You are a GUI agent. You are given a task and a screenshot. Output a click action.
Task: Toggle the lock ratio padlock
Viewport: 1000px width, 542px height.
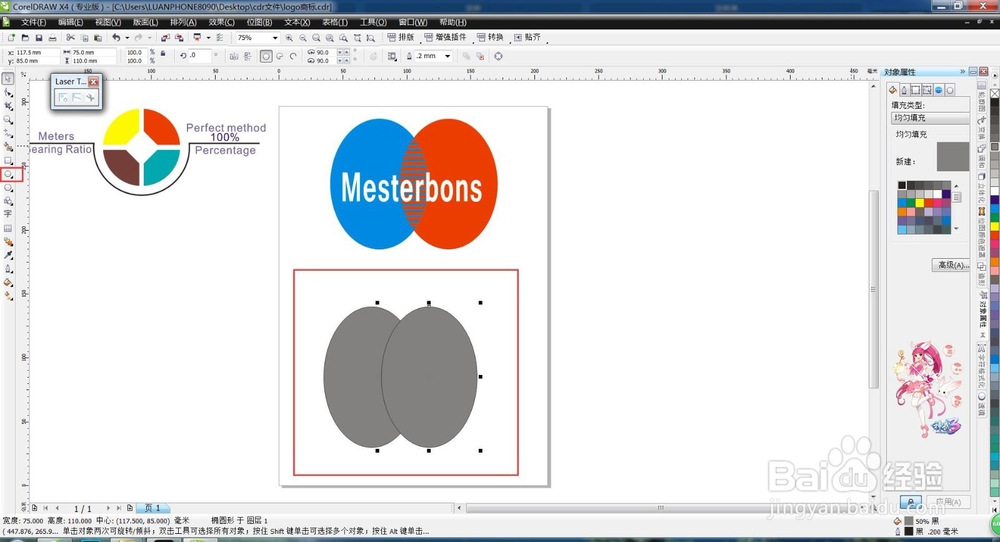click(x=163, y=54)
